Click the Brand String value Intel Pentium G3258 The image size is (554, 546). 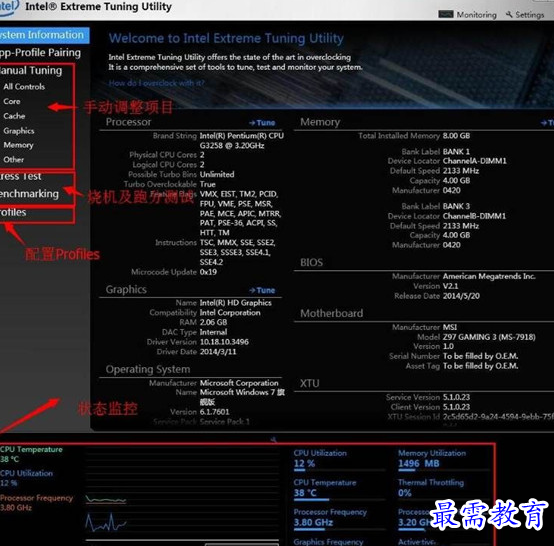pyautogui.click(x=242, y=141)
